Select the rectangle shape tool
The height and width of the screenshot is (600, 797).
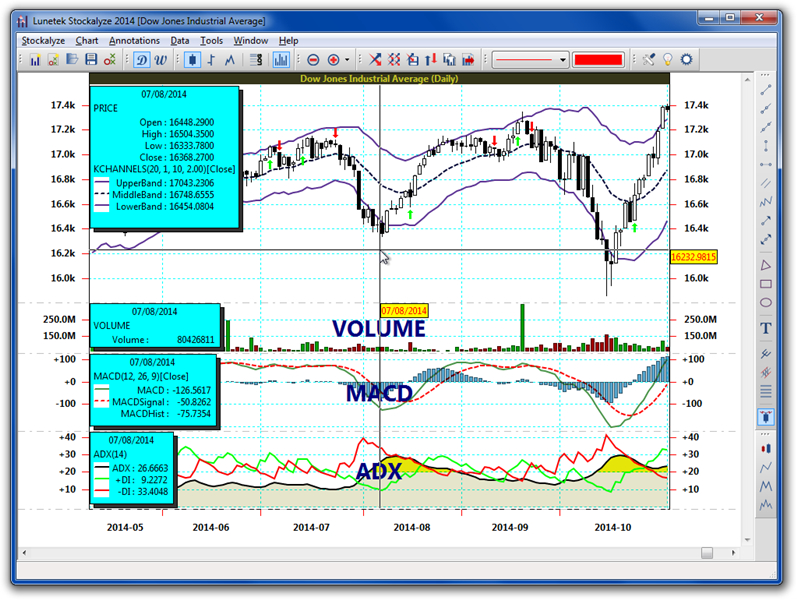[x=766, y=284]
